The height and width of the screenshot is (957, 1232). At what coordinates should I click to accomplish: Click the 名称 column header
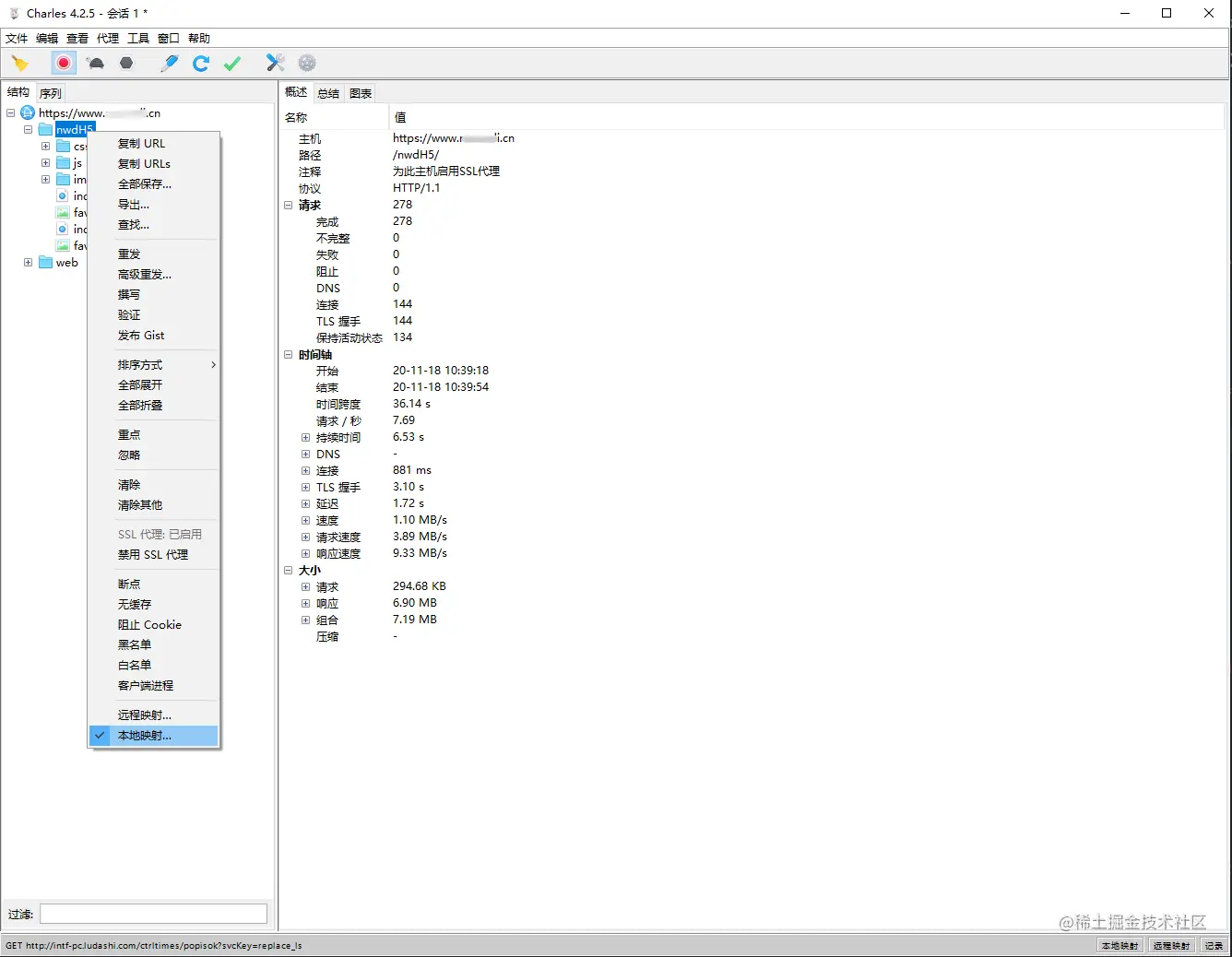(335, 118)
